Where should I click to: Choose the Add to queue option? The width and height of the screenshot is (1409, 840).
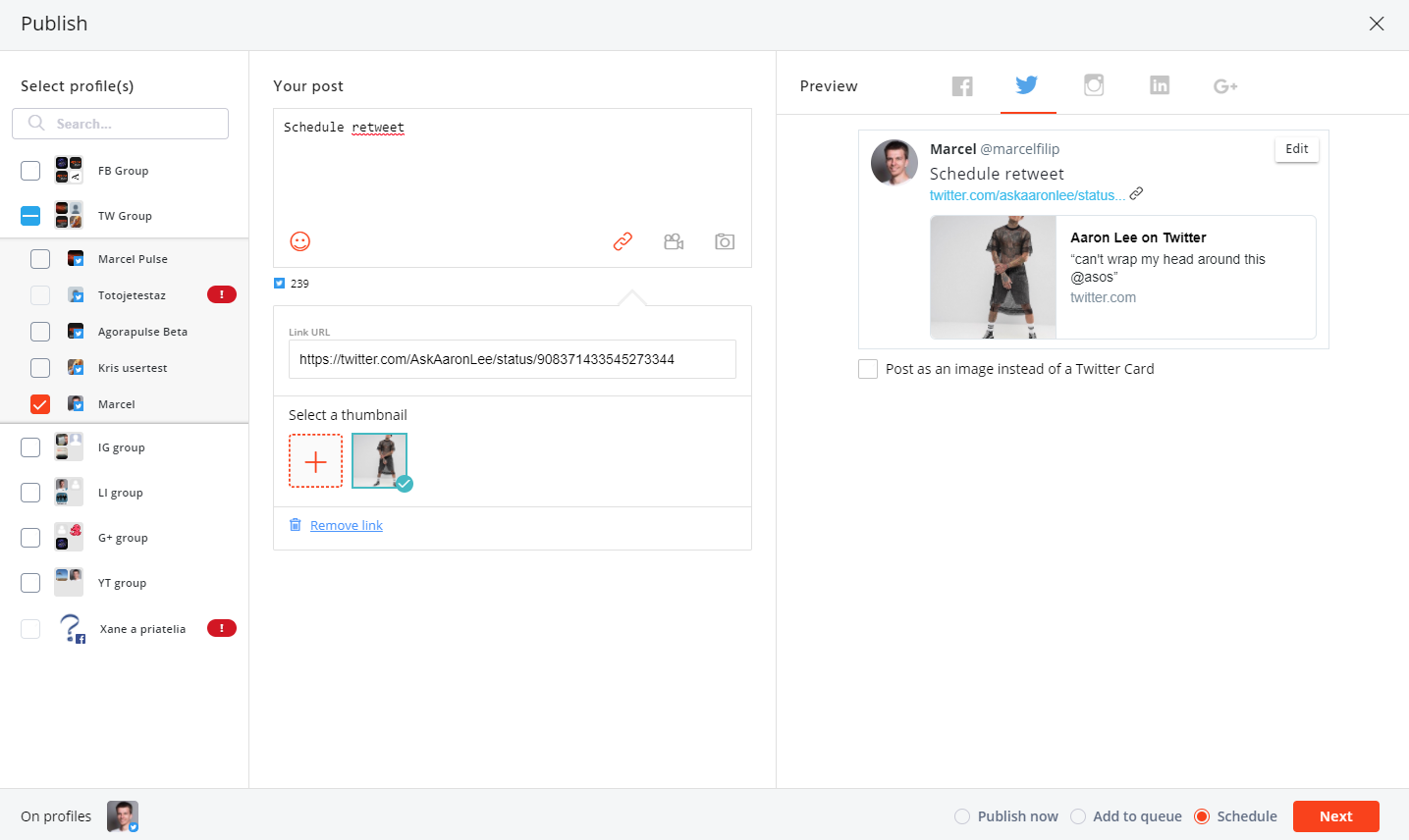point(1078,816)
